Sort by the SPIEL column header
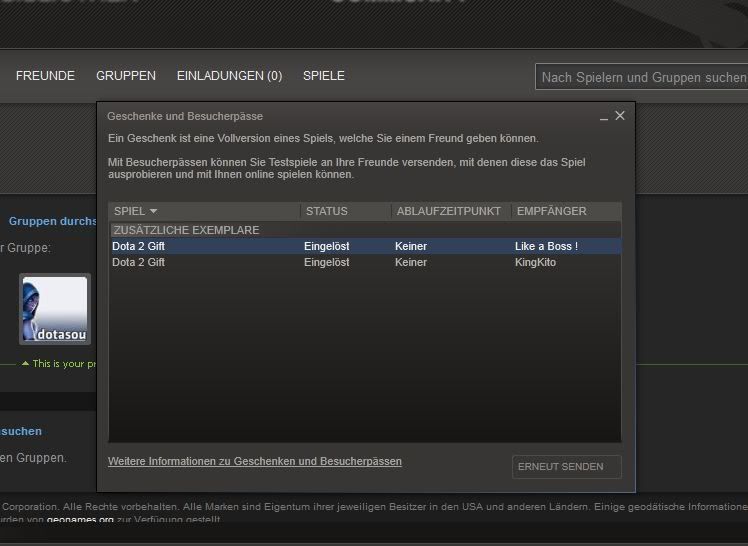The width and height of the screenshot is (748, 546). tap(204, 211)
